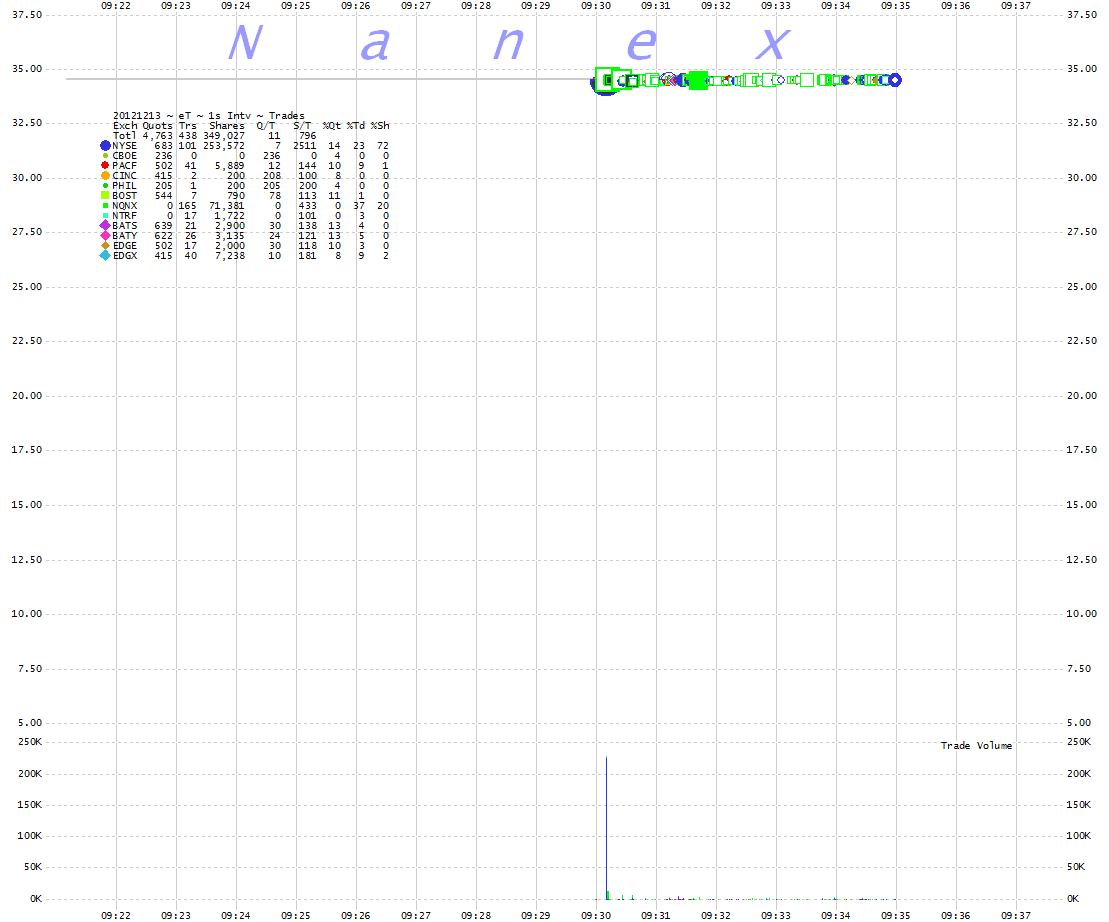Click the NYSE S/T value '2511'
Image resolution: width=1109 pixels, height=922 pixels.
coord(305,146)
